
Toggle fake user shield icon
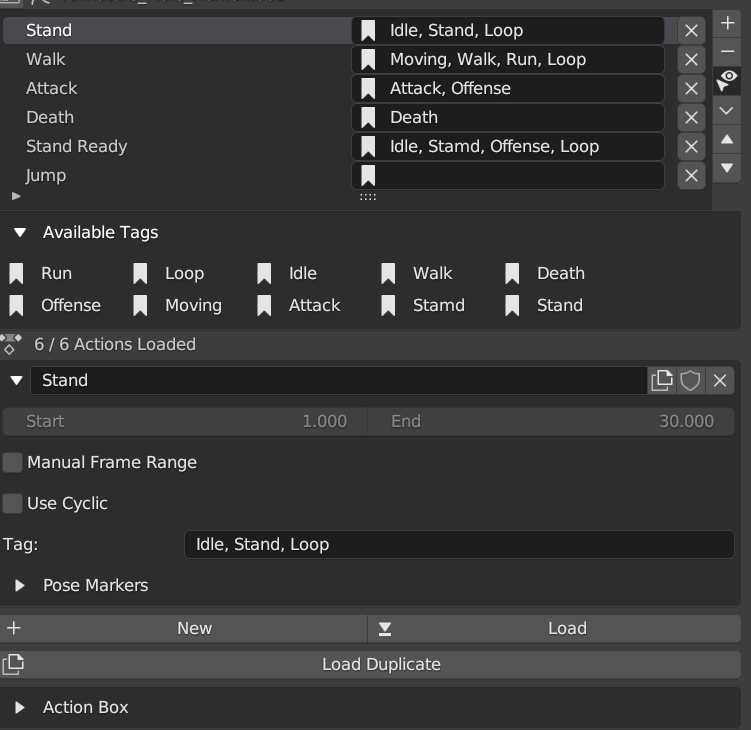click(690, 380)
